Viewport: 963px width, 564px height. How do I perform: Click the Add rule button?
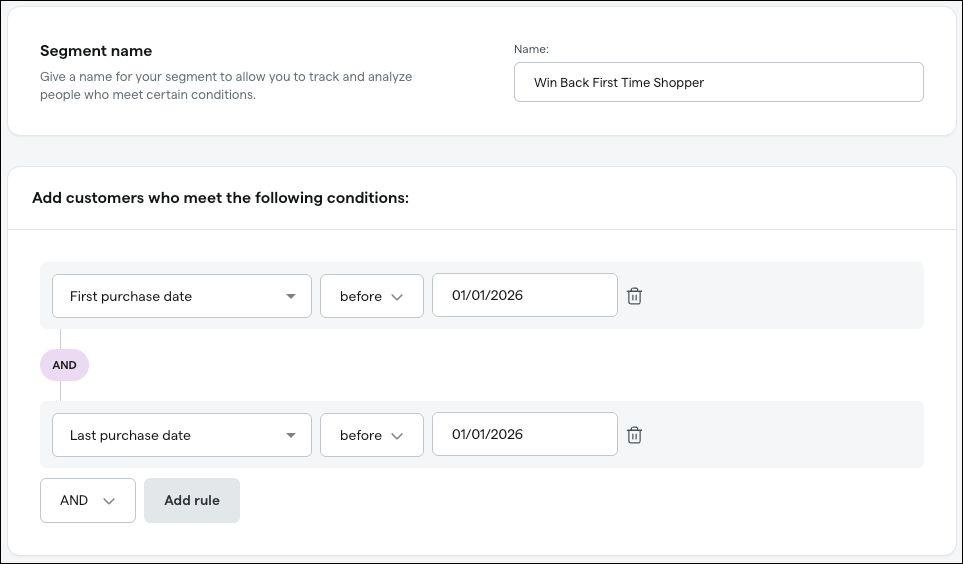coord(192,501)
